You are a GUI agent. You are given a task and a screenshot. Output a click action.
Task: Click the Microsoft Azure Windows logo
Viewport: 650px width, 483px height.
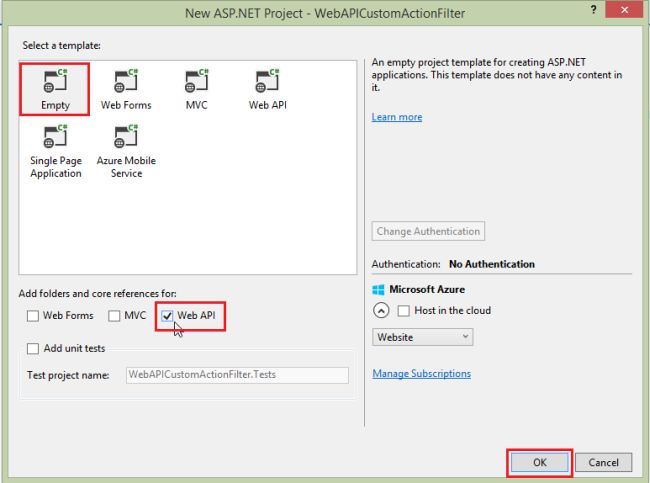click(378, 289)
